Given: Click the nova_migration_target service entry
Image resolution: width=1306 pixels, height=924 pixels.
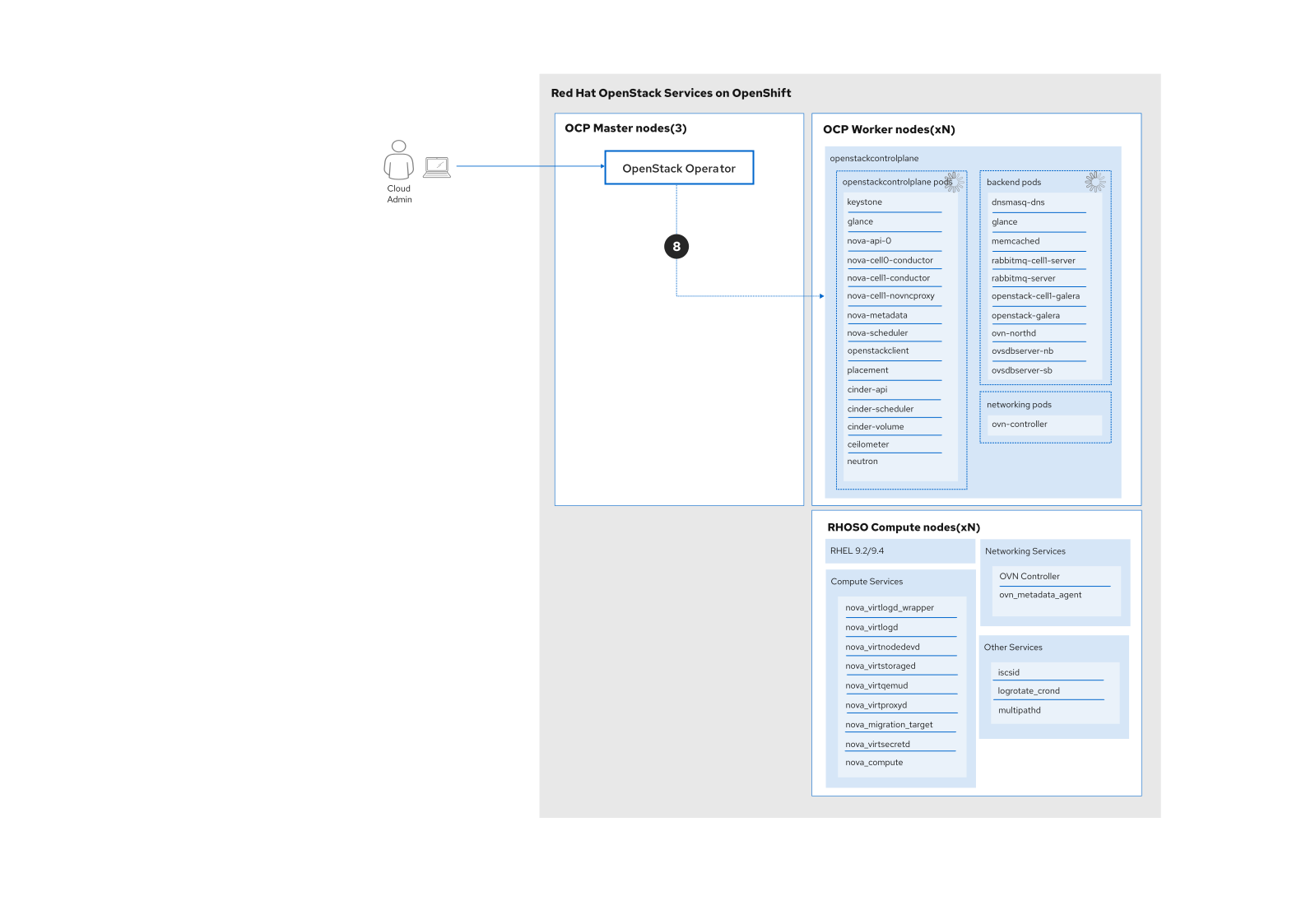Looking at the screenshot, I should [x=889, y=725].
